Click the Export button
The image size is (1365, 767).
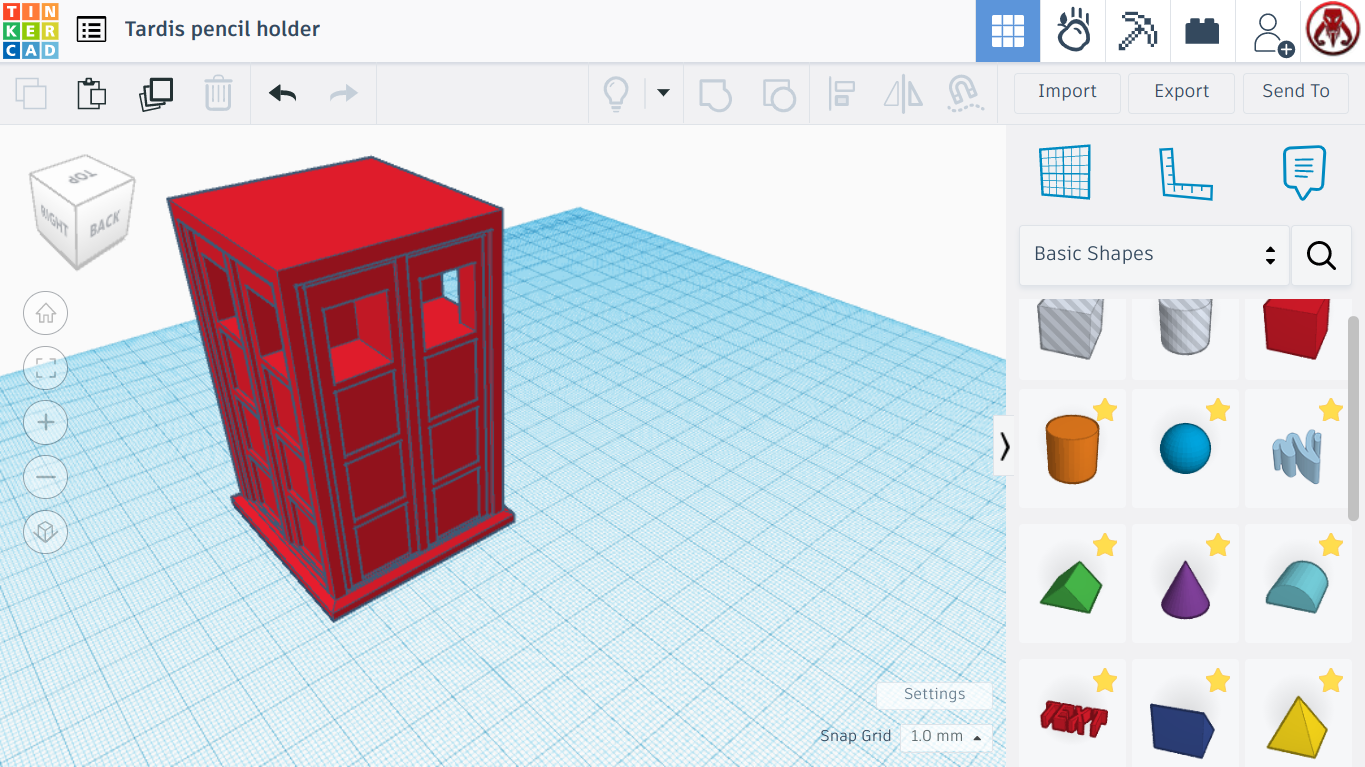(x=1181, y=92)
